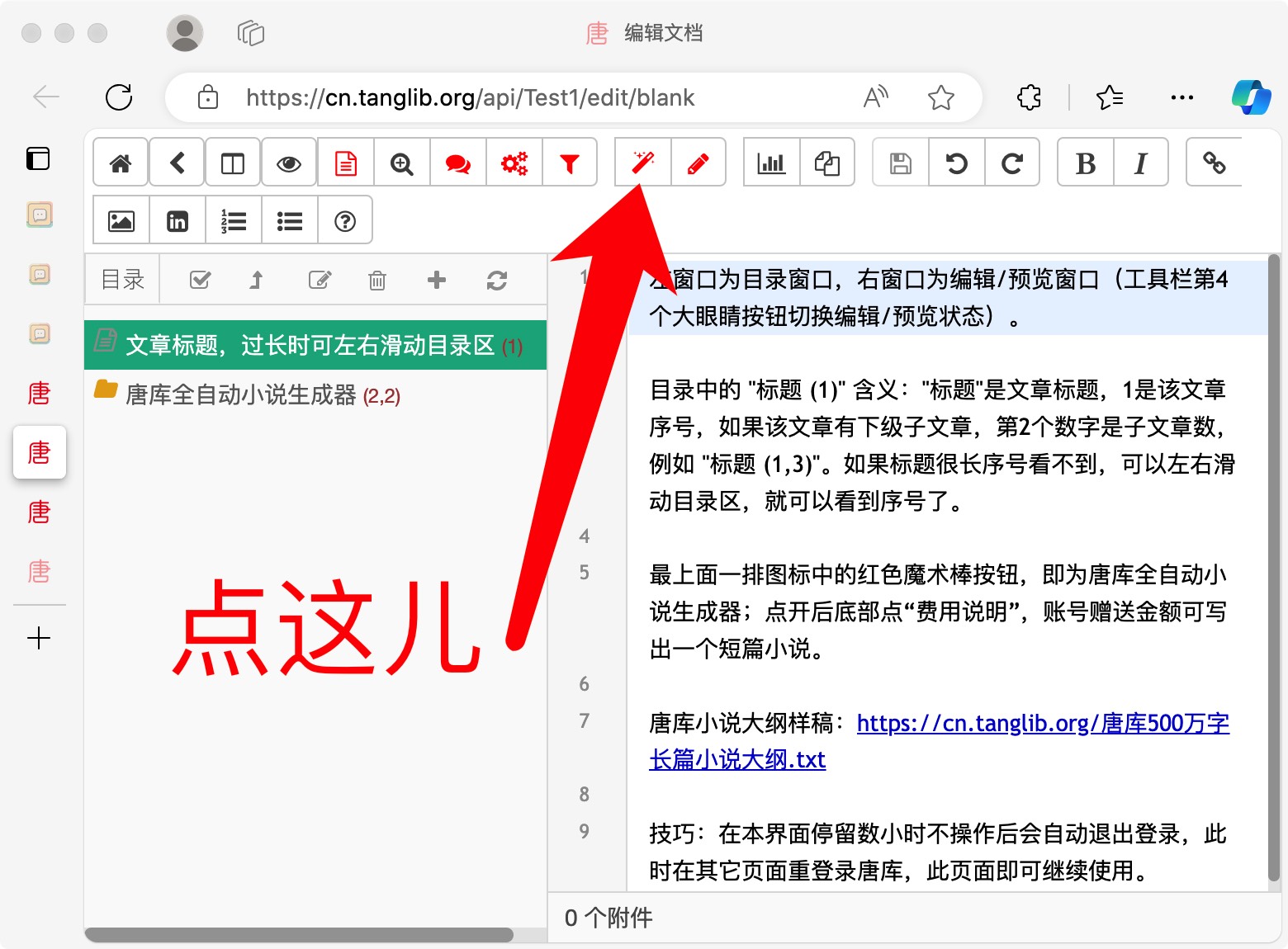Click line number 9 in the gutter
The height and width of the screenshot is (949, 1288).
[584, 831]
